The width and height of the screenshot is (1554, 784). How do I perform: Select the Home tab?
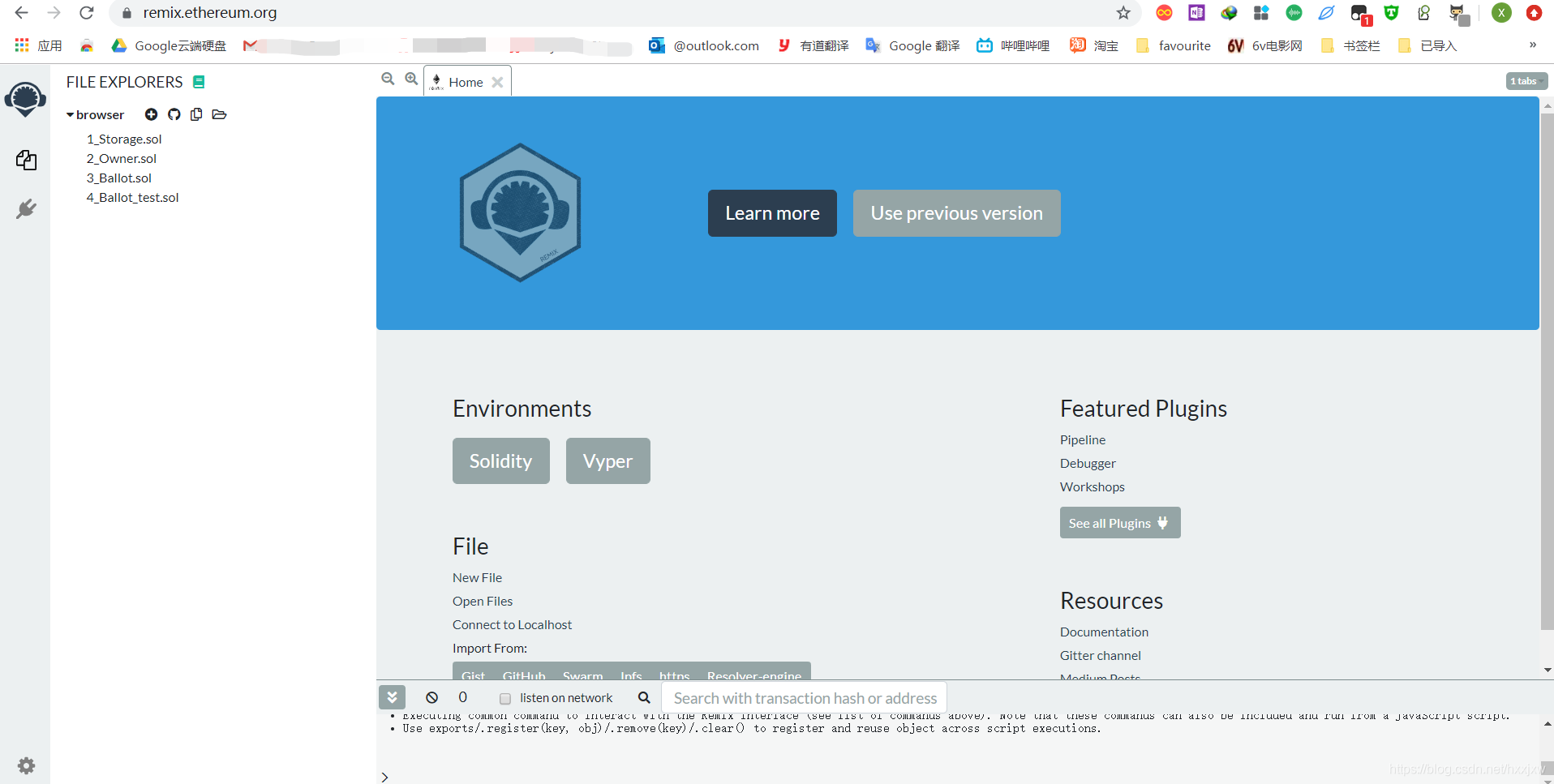(x=466, y=82)
